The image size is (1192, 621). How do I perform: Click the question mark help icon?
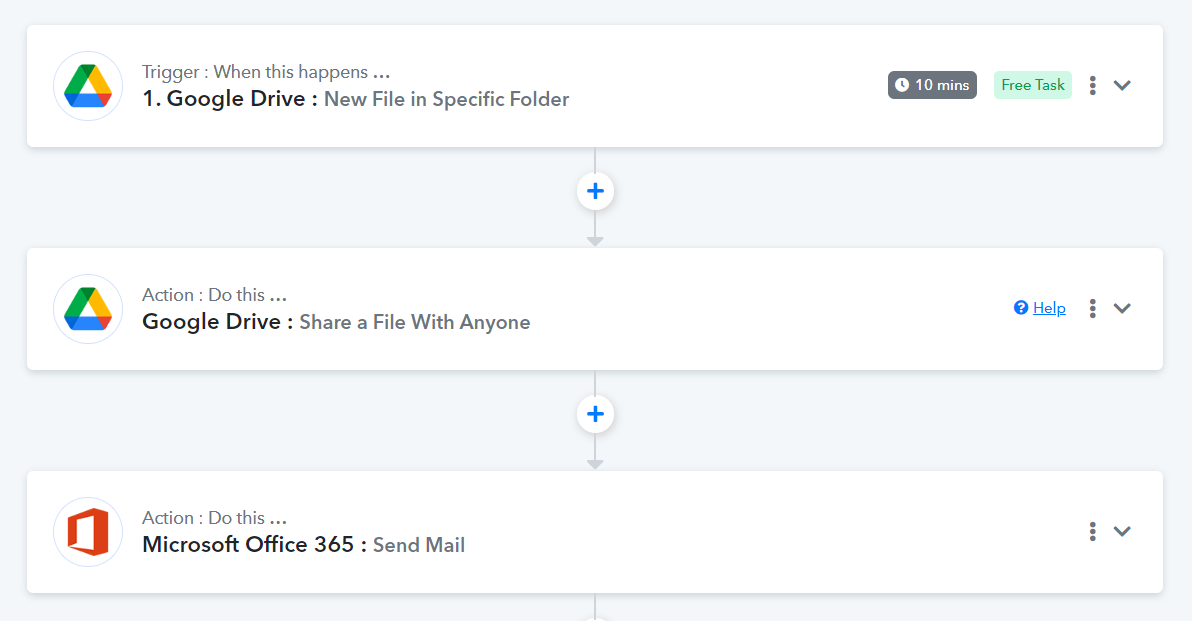[x=1021, y=307]
